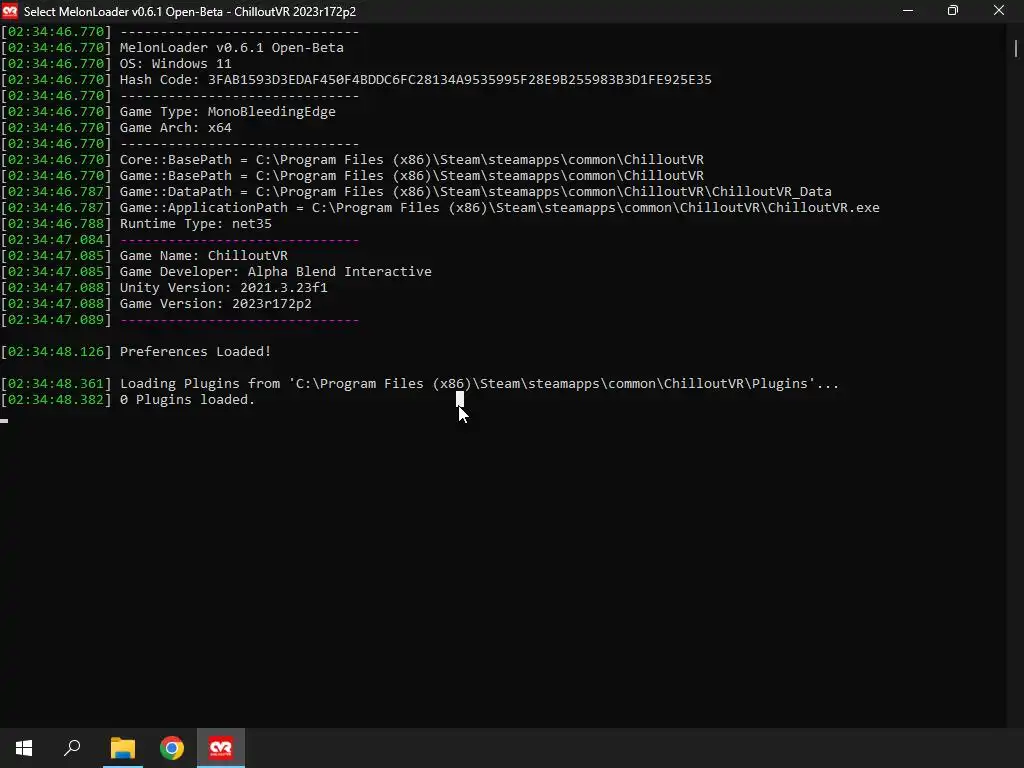Click 'Game Name: ChilloutVR' line
This screenshot has width=1024, height=768.
(204, 256)
